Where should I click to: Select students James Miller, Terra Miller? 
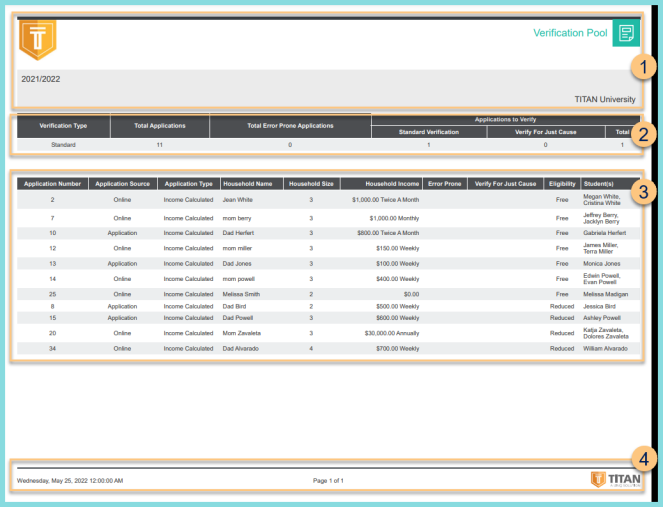point(600,249)
